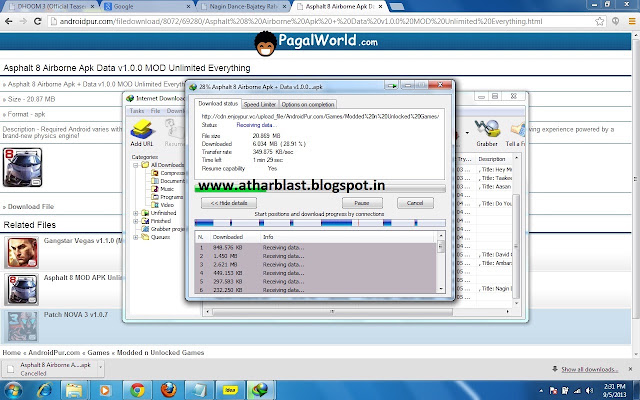Open Firefox from taskbar
This screenshot has width=640, height=400.
tap(168, 390)
